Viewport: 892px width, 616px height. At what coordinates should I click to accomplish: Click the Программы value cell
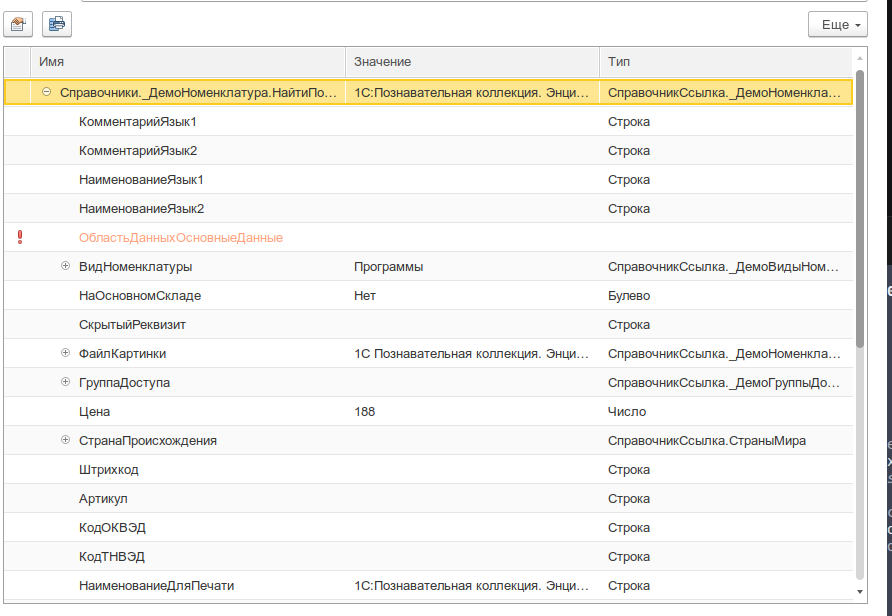coord(472,267)
